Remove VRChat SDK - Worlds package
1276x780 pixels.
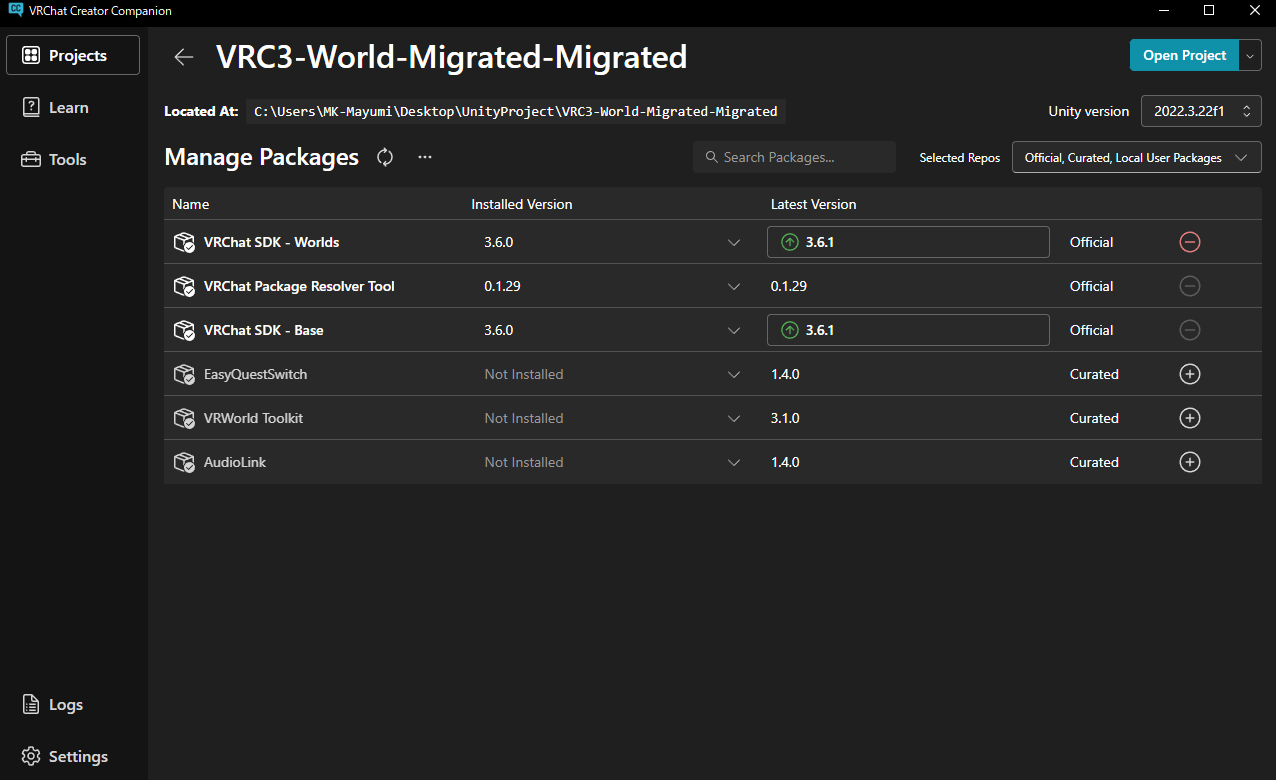(1189, 242)
